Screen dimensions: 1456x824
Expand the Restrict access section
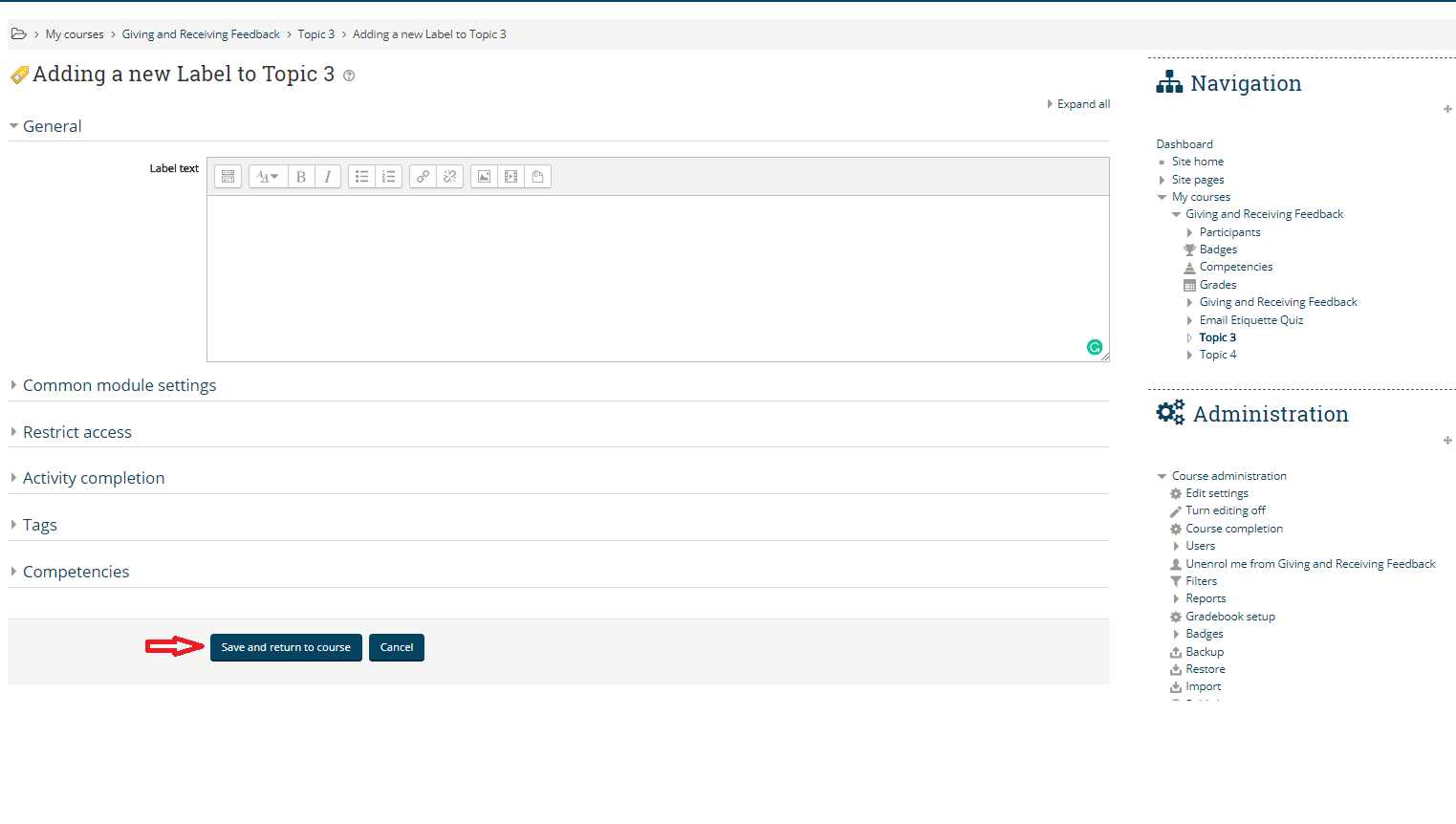(x=77, y=432)
